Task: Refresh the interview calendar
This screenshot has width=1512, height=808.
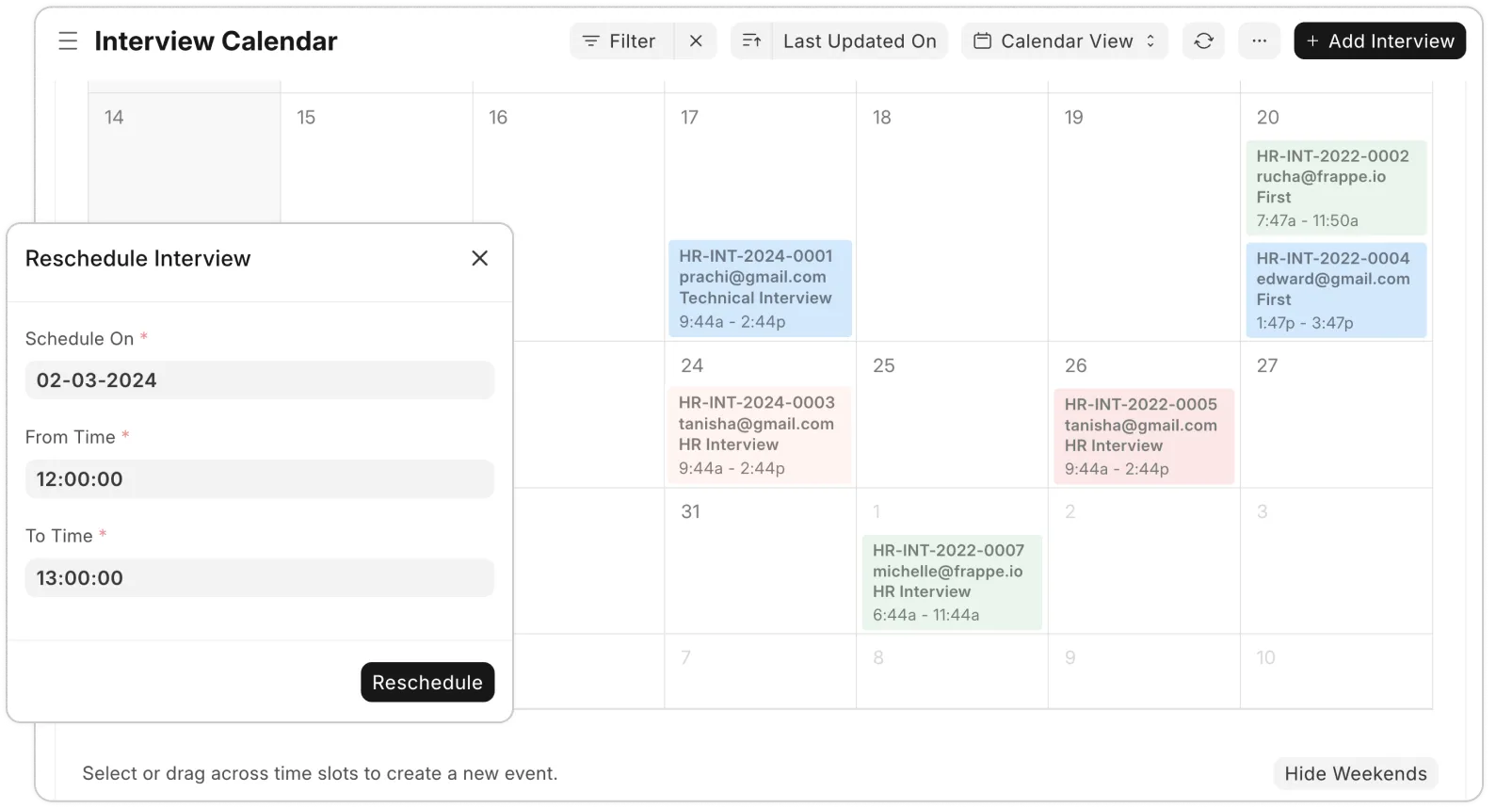Action: click(1203, 41)
